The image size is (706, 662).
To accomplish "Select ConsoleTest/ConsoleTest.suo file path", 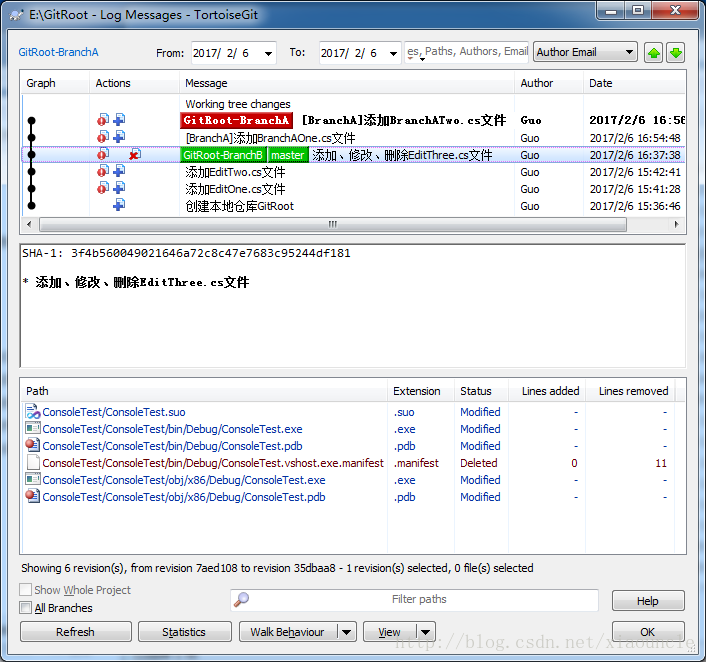I will point(114,412).
